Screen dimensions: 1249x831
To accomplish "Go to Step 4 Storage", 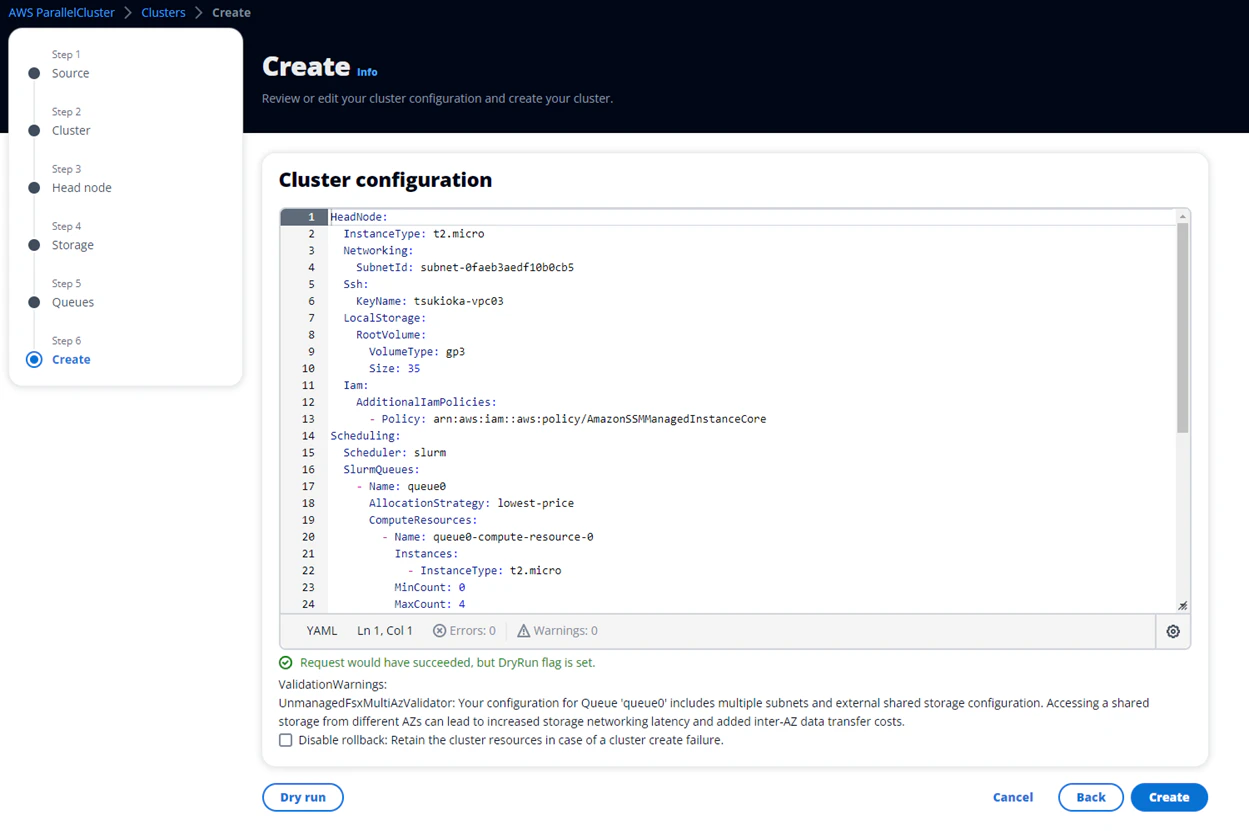I will [x=73, y=245].
